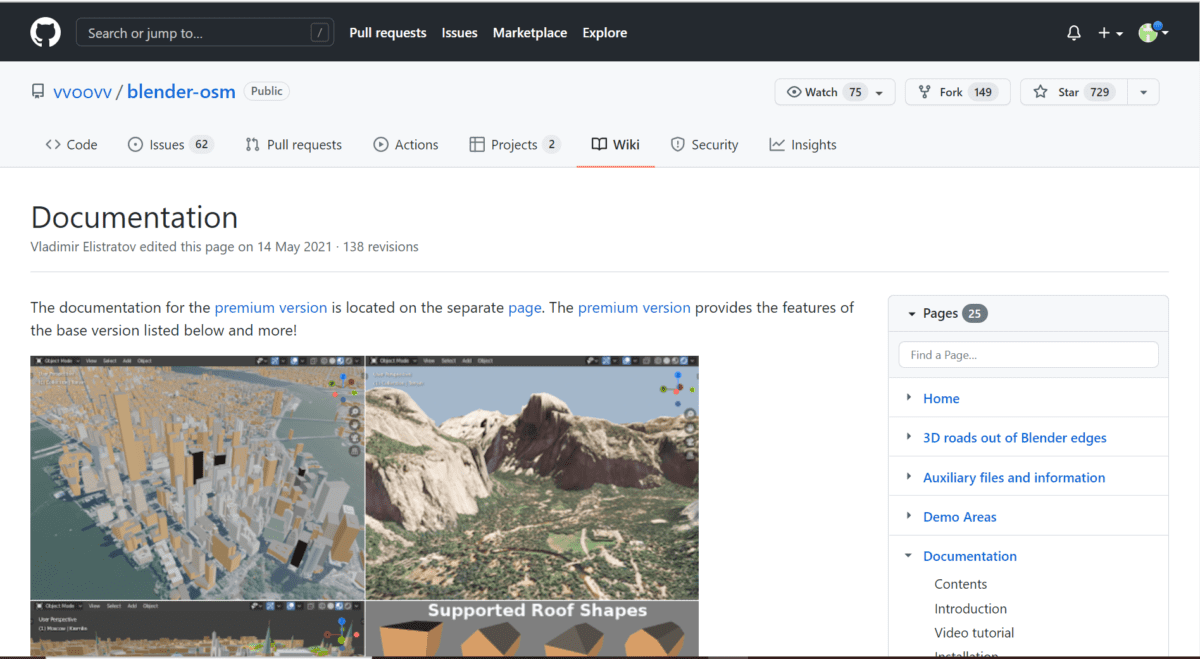Image resolution: width=1200 pixels, height=659 pixels.
Task: Switch to the Code tab
Action: pos(71,145)
